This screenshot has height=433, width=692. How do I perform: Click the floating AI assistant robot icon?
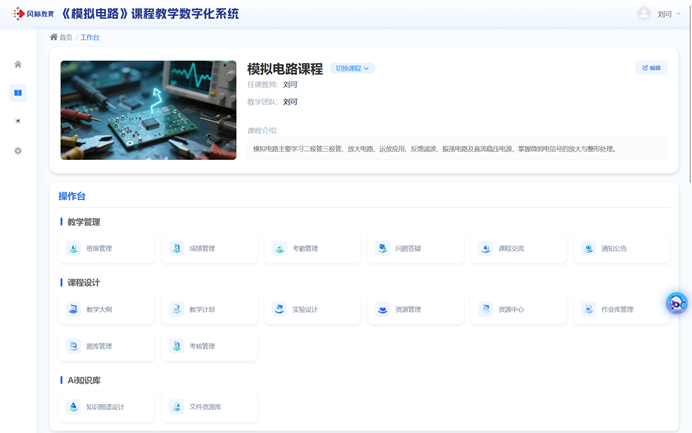pos(677,303)
